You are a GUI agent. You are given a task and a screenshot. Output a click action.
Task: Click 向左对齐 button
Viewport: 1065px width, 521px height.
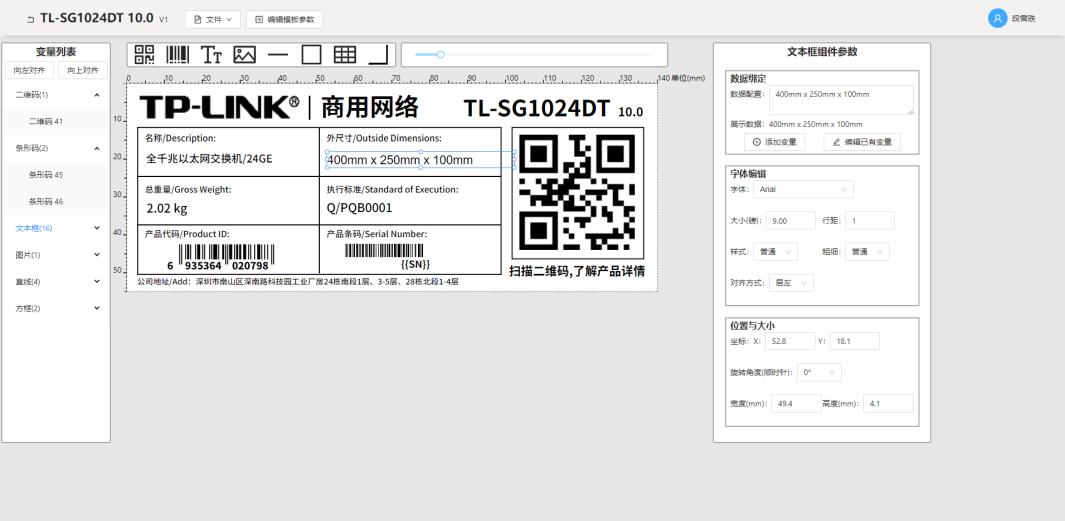tap(29, 71)
